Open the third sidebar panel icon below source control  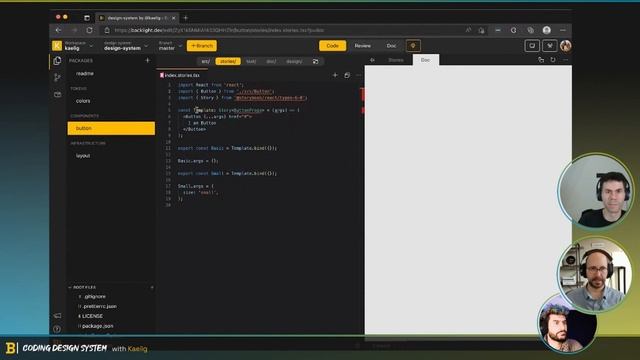pyautogui.click(x=57, y=94)
